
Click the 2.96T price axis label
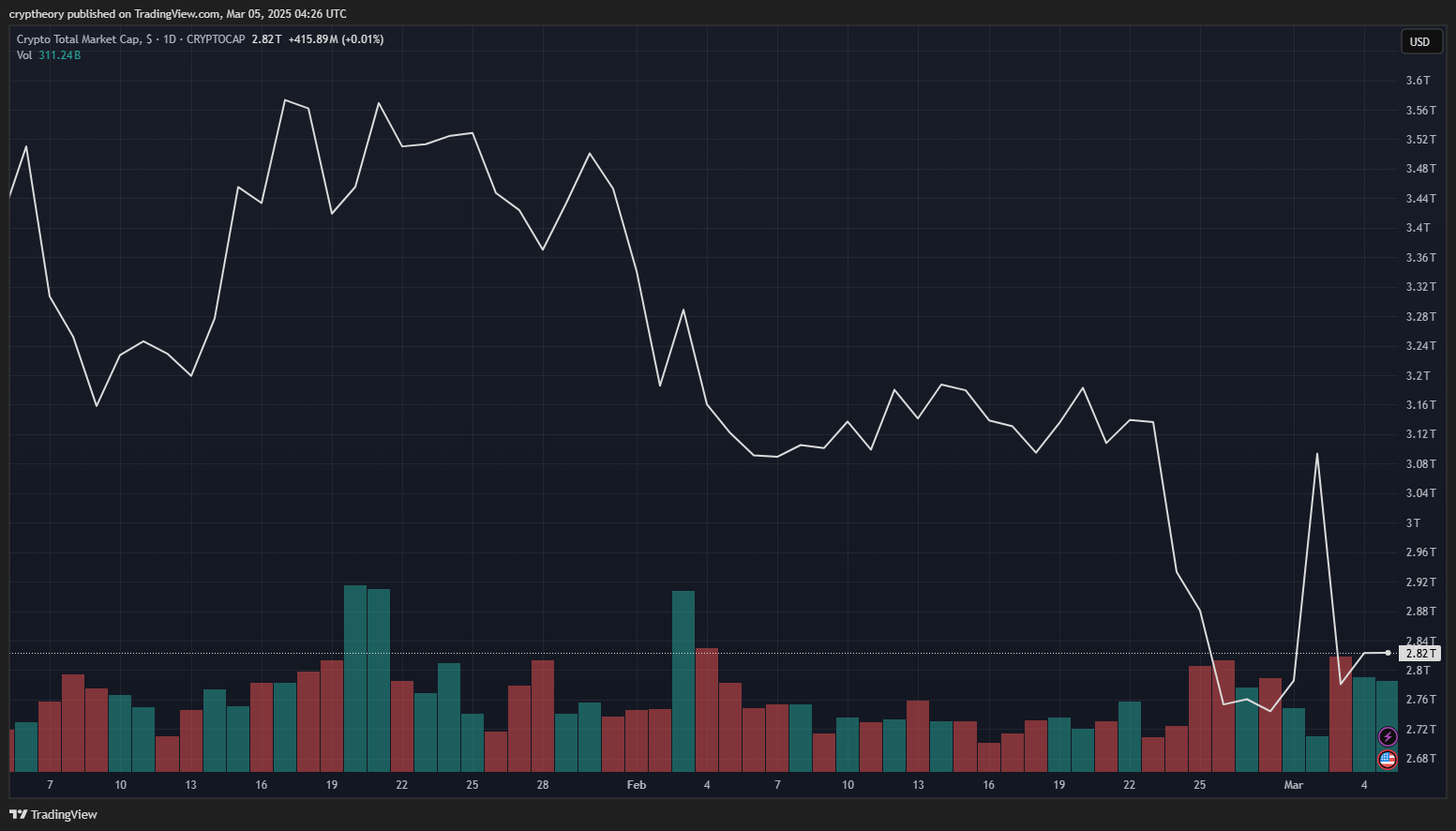click(1420, 552)
